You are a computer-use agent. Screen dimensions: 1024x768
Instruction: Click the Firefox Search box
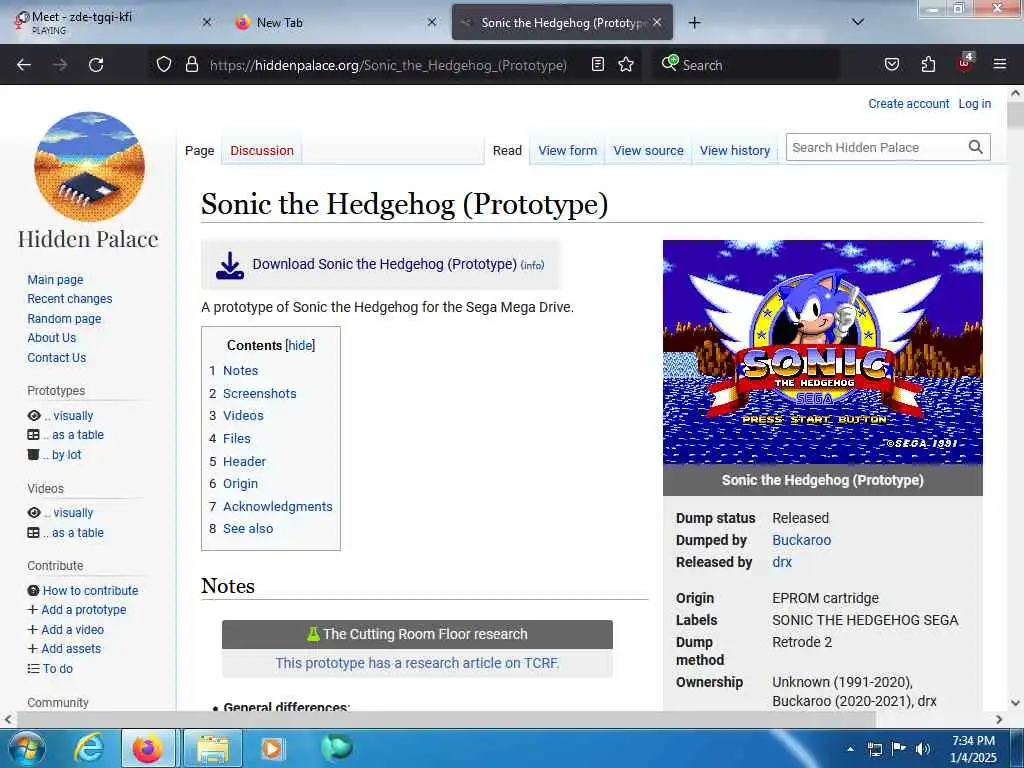[x=744, y=65]
